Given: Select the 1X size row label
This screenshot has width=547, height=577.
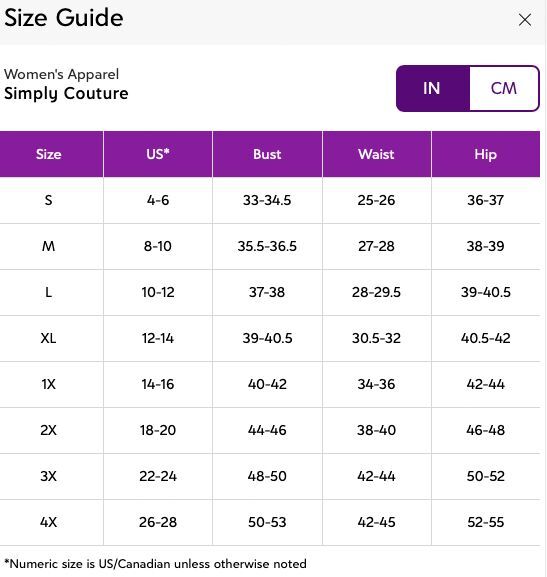Looking at the screenshot, I should tap(48, 384).
